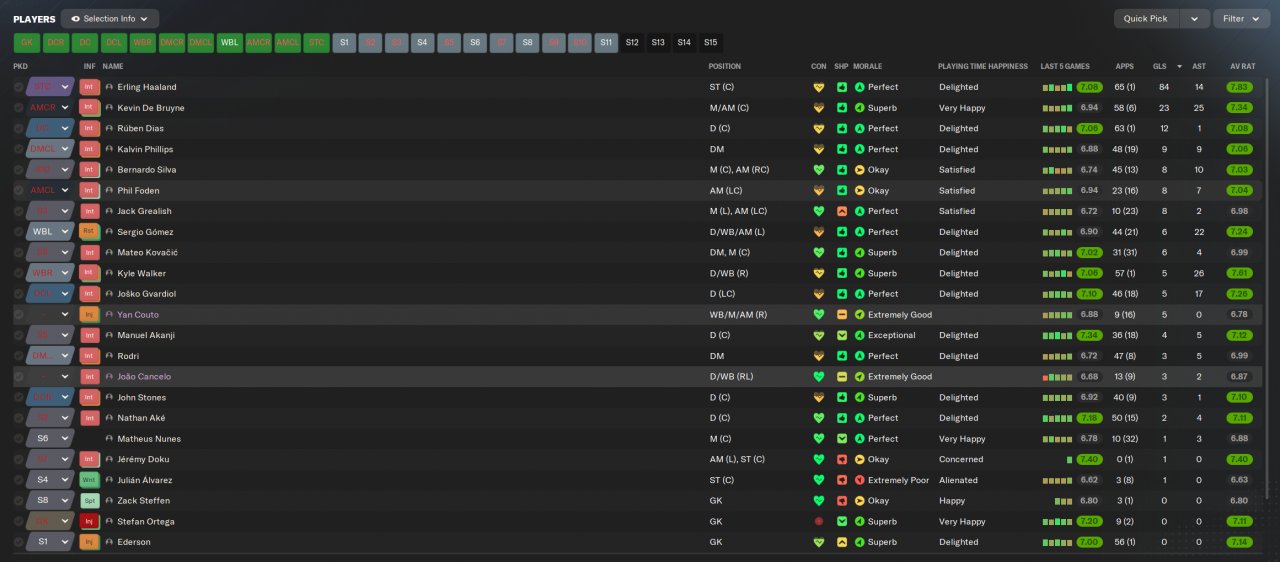Tick the selection circle for João Cancelo
The width and height of the screenshot is (1280, 562).
coord(19,377)
